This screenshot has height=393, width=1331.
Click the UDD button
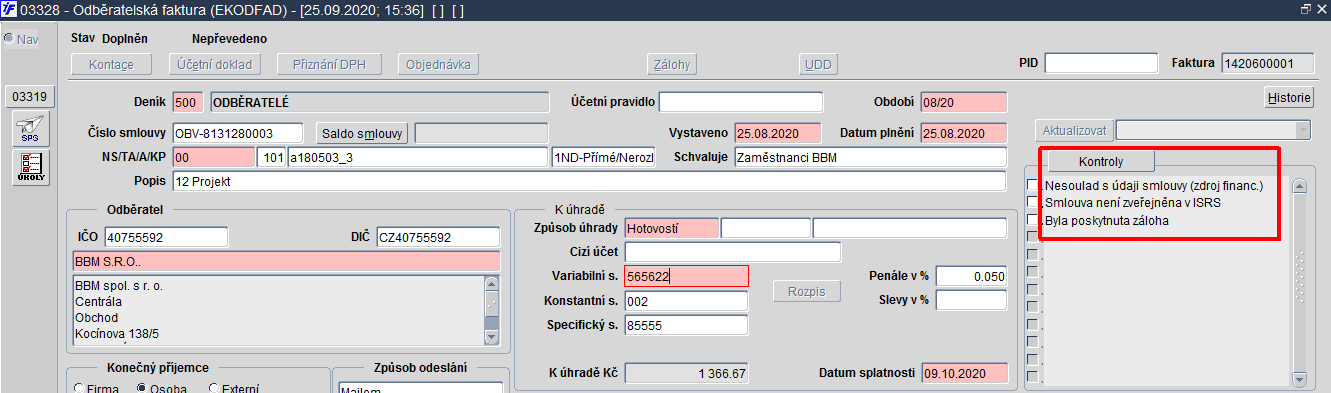click(x=817, y=64)
